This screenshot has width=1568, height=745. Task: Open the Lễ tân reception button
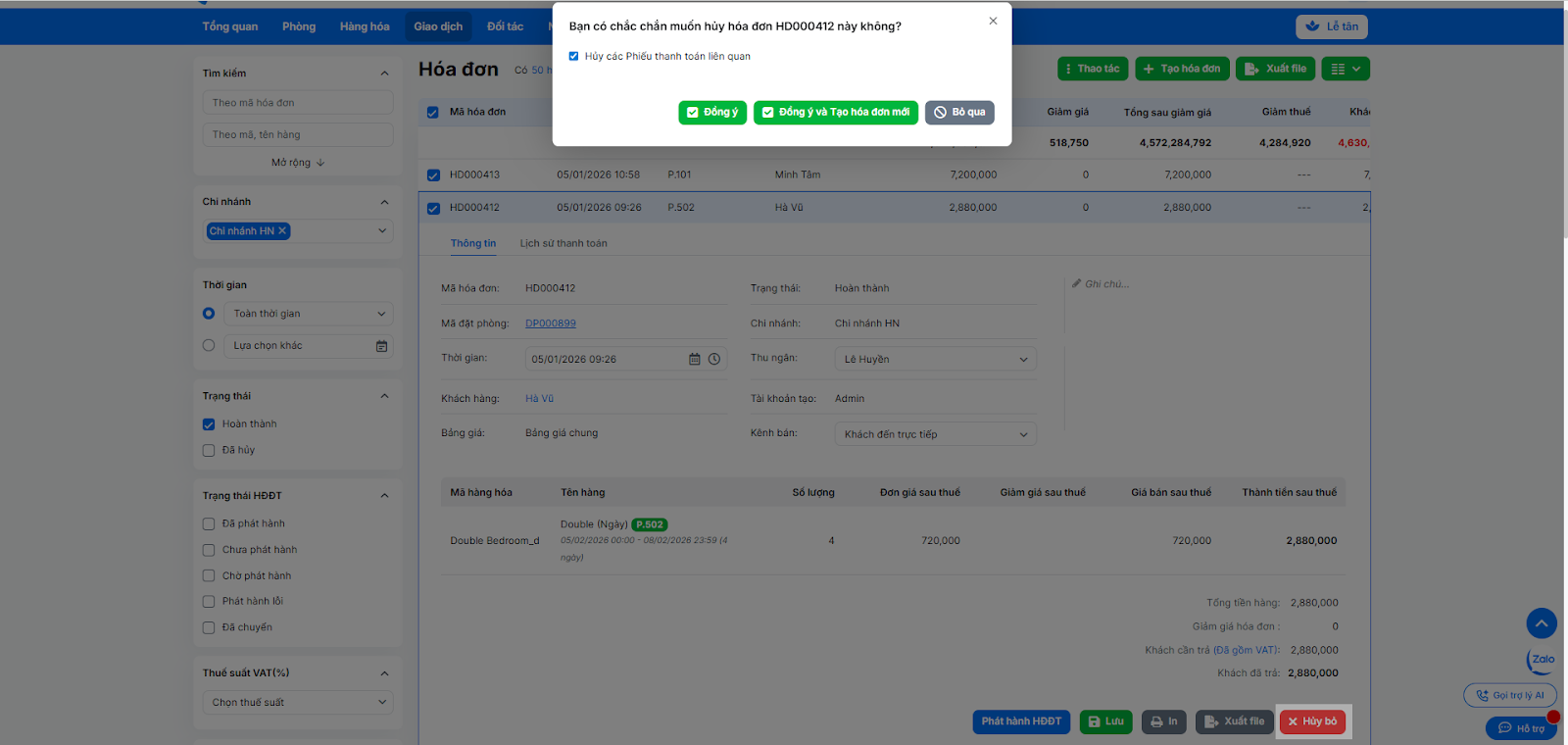pyautogui.click(x=1332, y=26)
